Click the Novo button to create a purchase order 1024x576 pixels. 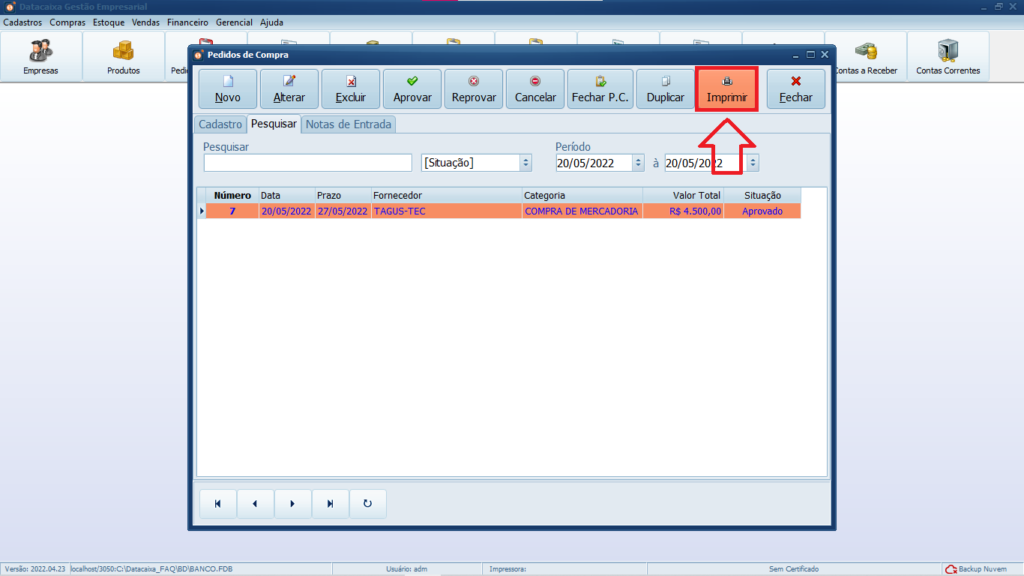pos(227,89)
